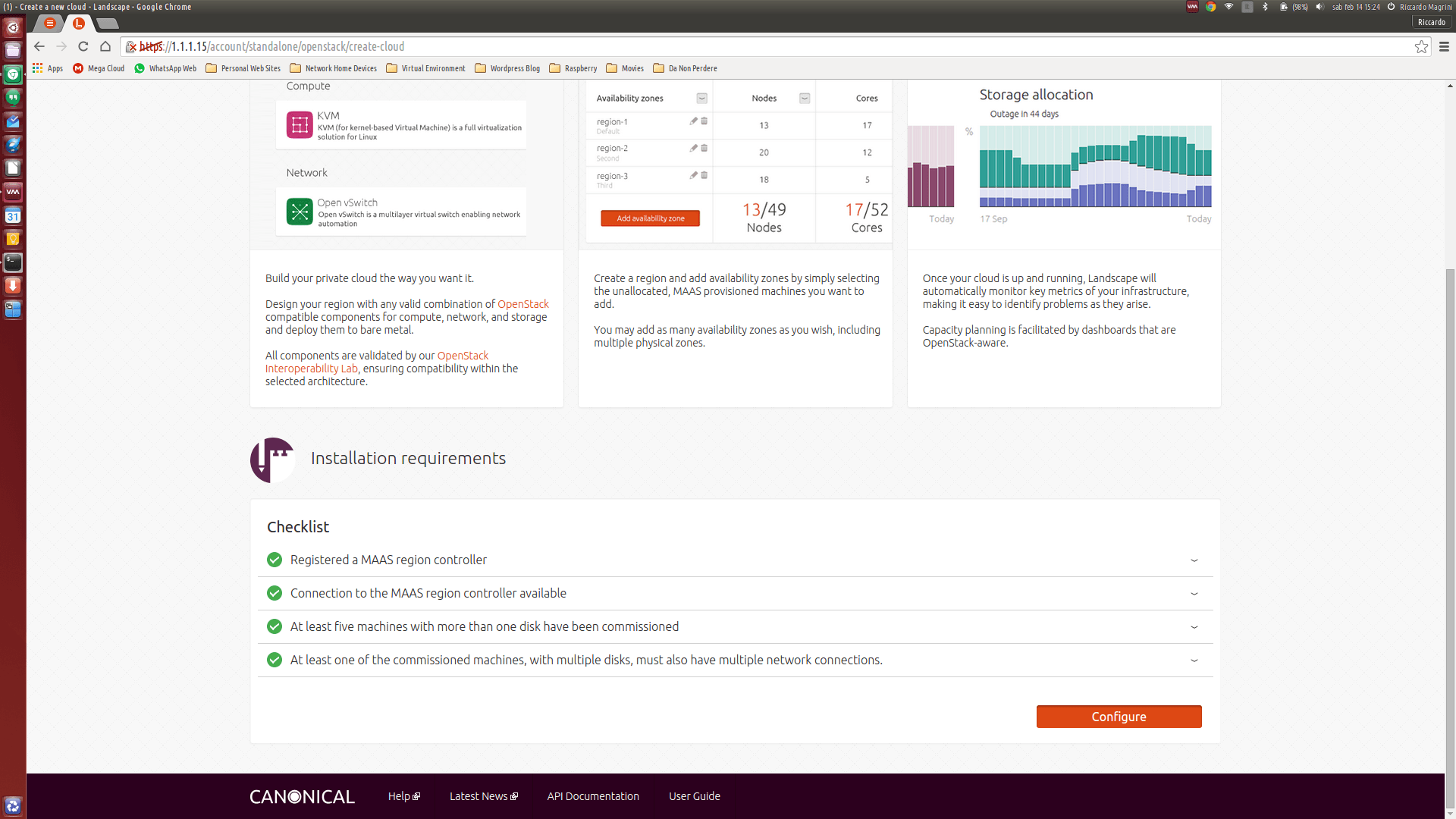Expand the connection to MAAS region controller item

(1194, 593)
